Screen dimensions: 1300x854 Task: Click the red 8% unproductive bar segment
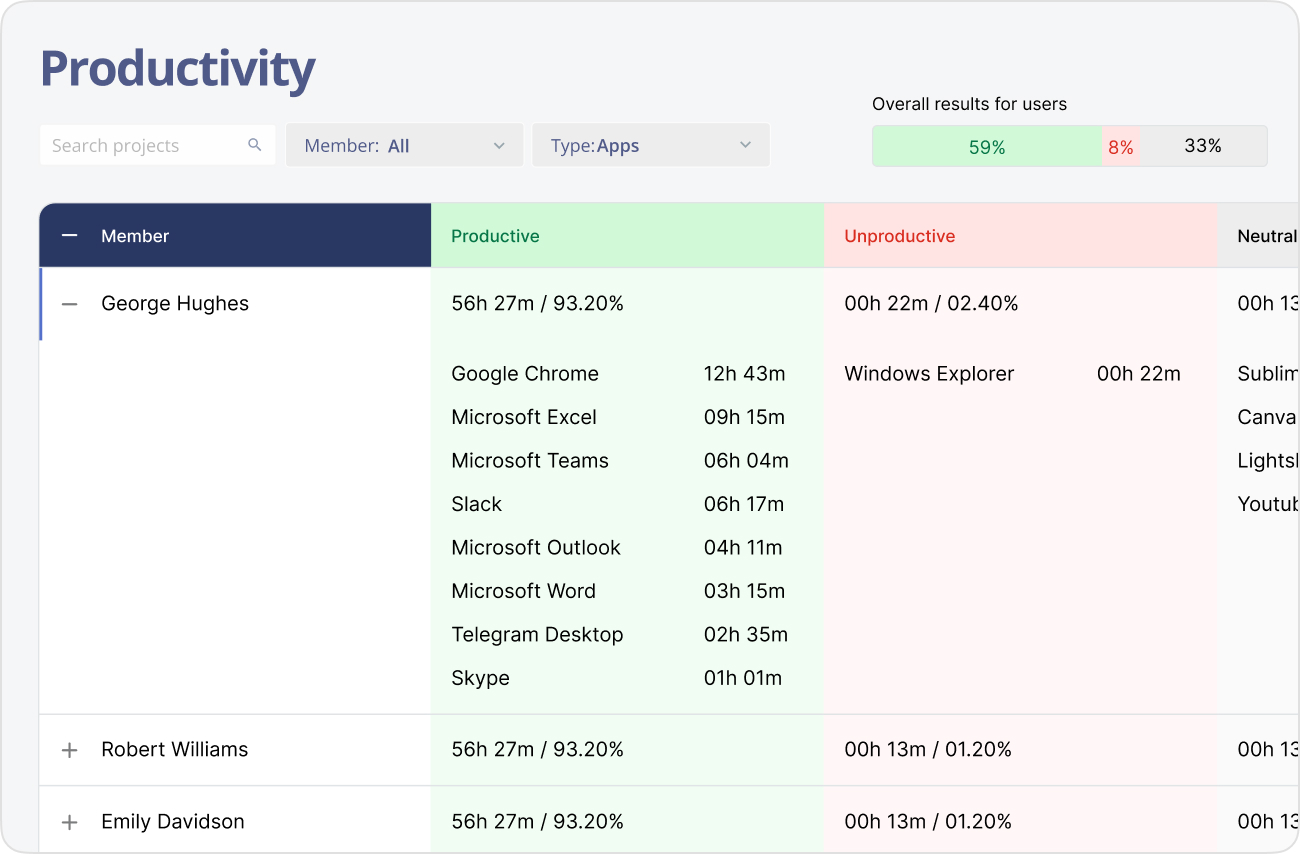(x=1120, y=147)
